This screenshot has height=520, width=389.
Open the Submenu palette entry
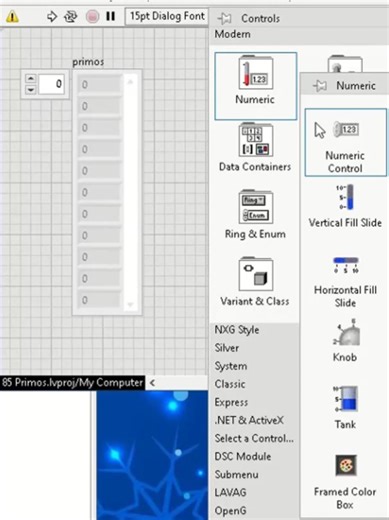[x=236, y=474]
